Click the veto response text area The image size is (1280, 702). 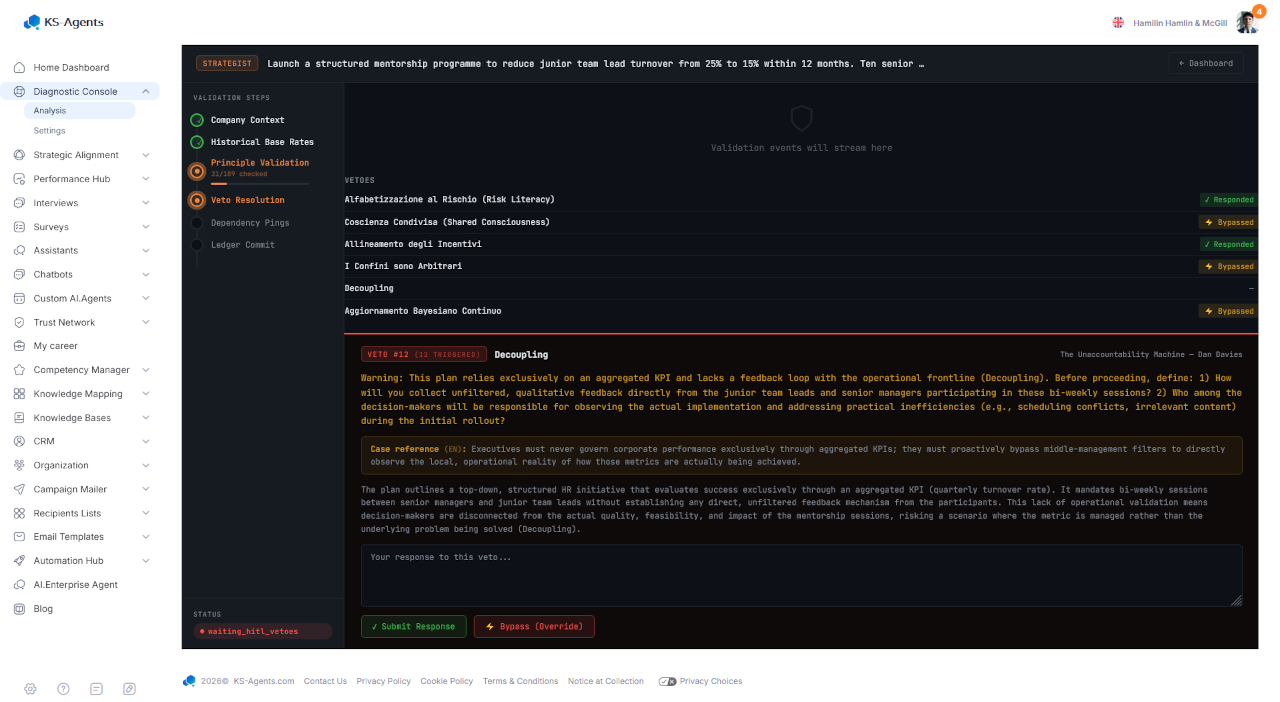click(801, 575)
